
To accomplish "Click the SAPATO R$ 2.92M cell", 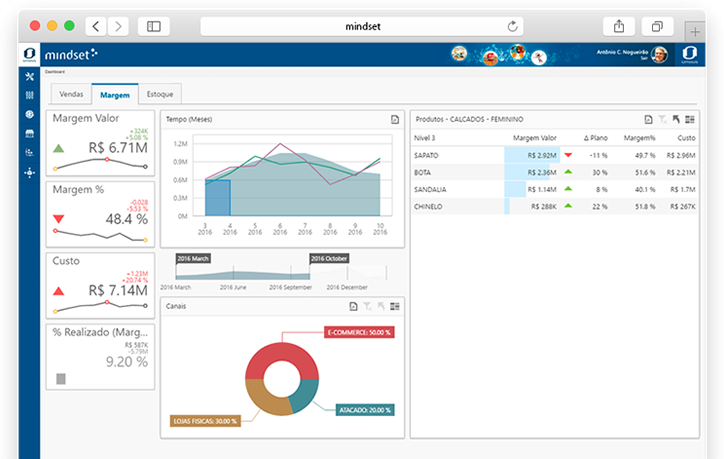I will pos(532,156).
